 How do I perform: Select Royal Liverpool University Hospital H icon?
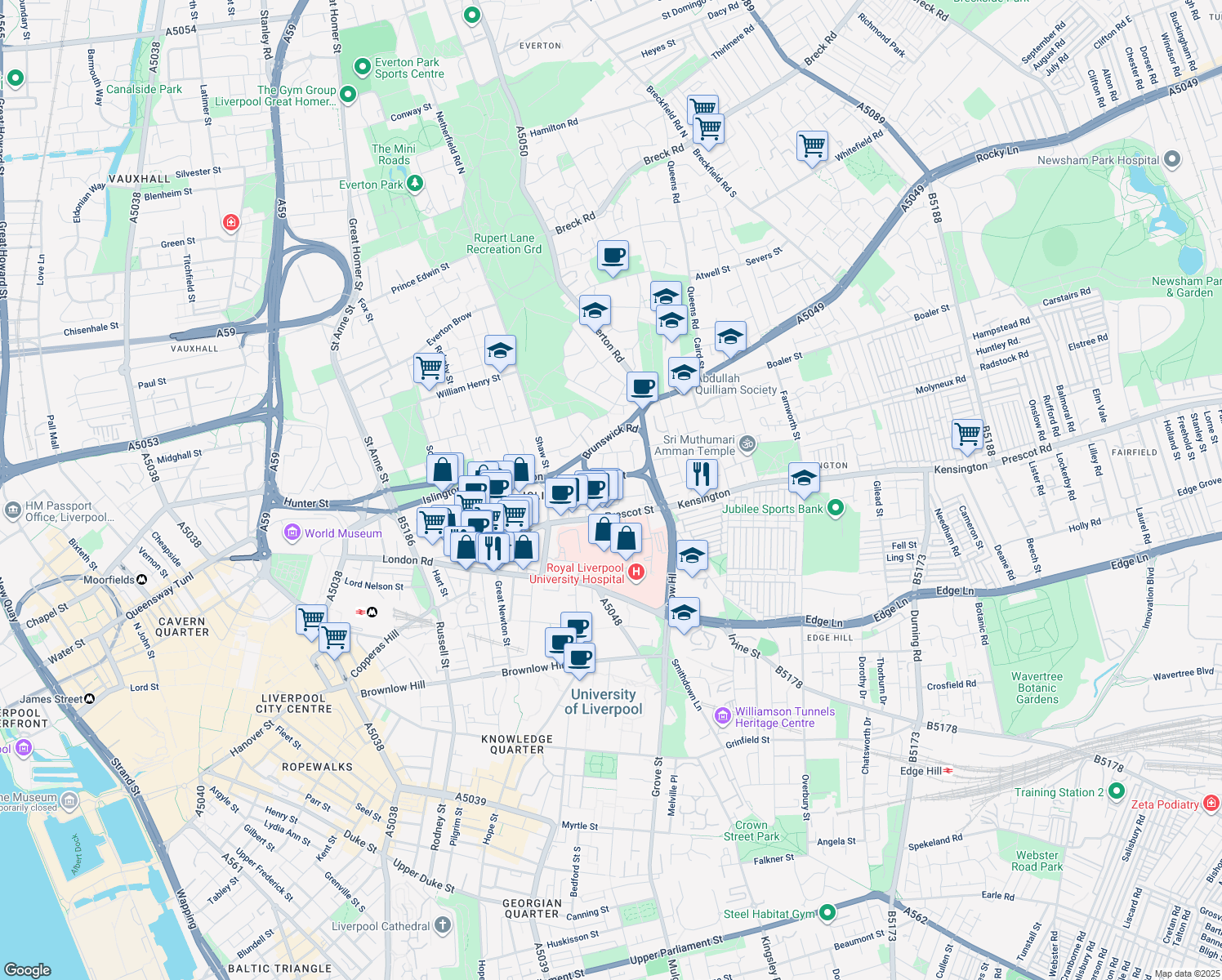tap(636, 572)
